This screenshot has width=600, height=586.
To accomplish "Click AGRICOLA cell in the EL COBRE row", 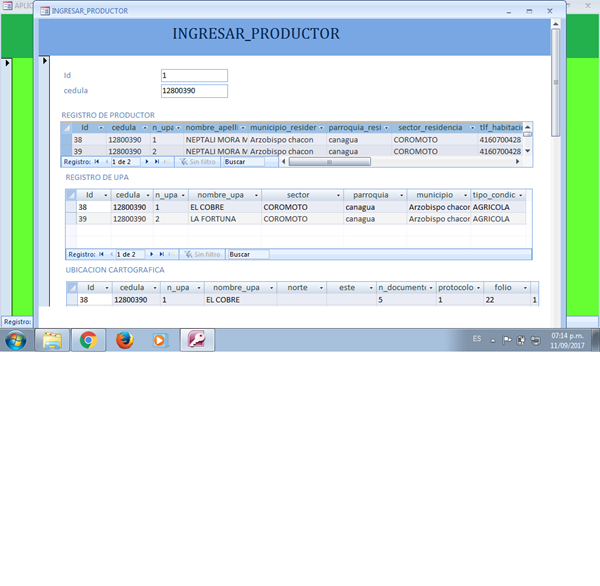I will tap(498, 207).
